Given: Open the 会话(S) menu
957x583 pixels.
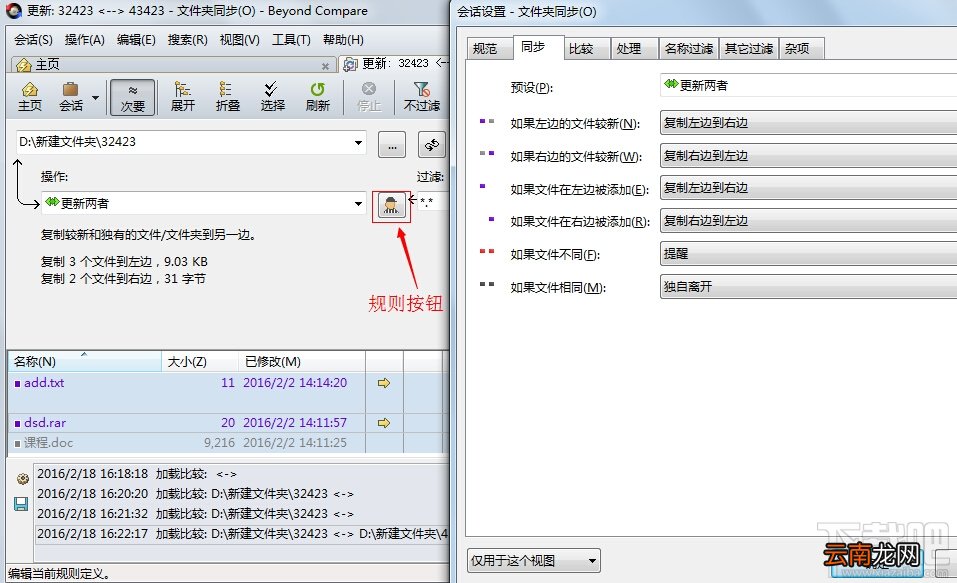Looking at the screenshot, I should coord(34,40).
